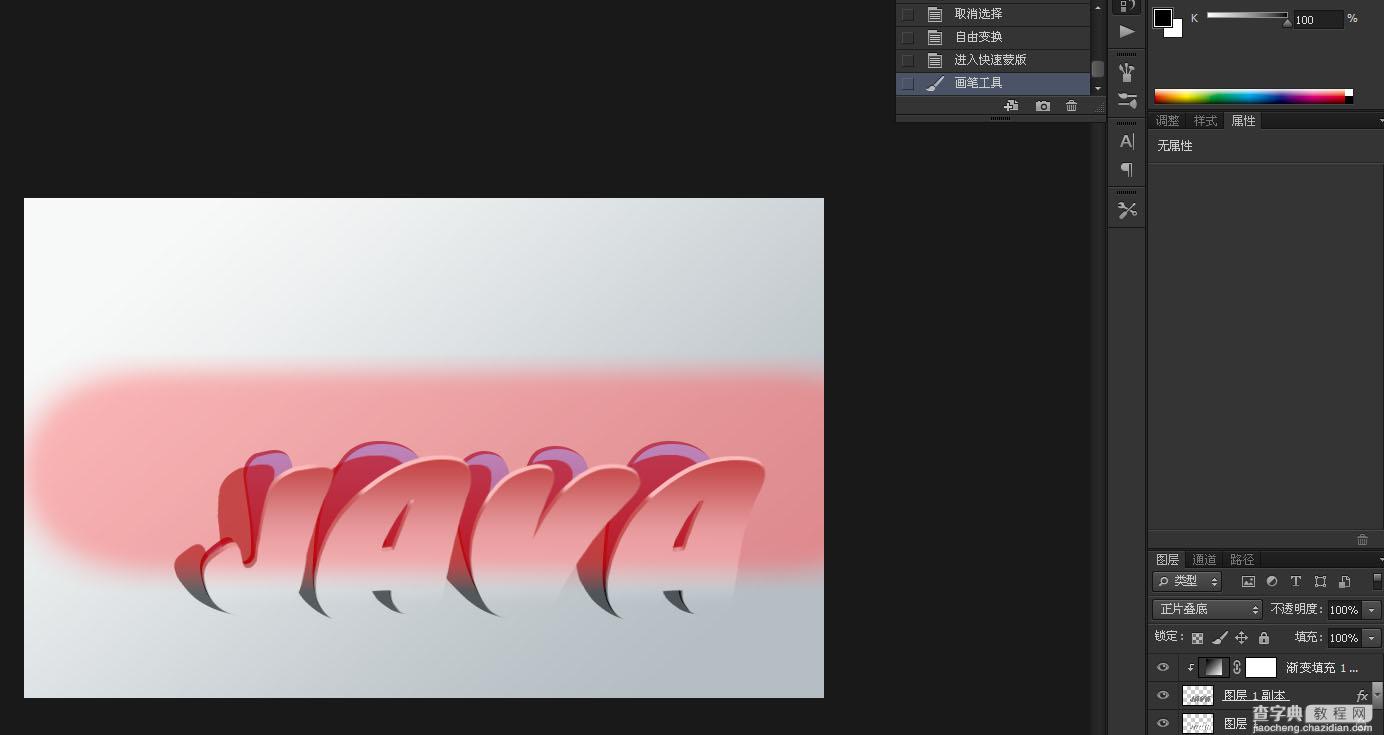Image resolution: width=1384 pixels, height=735 pixels.
Task: Delete current history state with trash icon
Action: pos(1072,106)
